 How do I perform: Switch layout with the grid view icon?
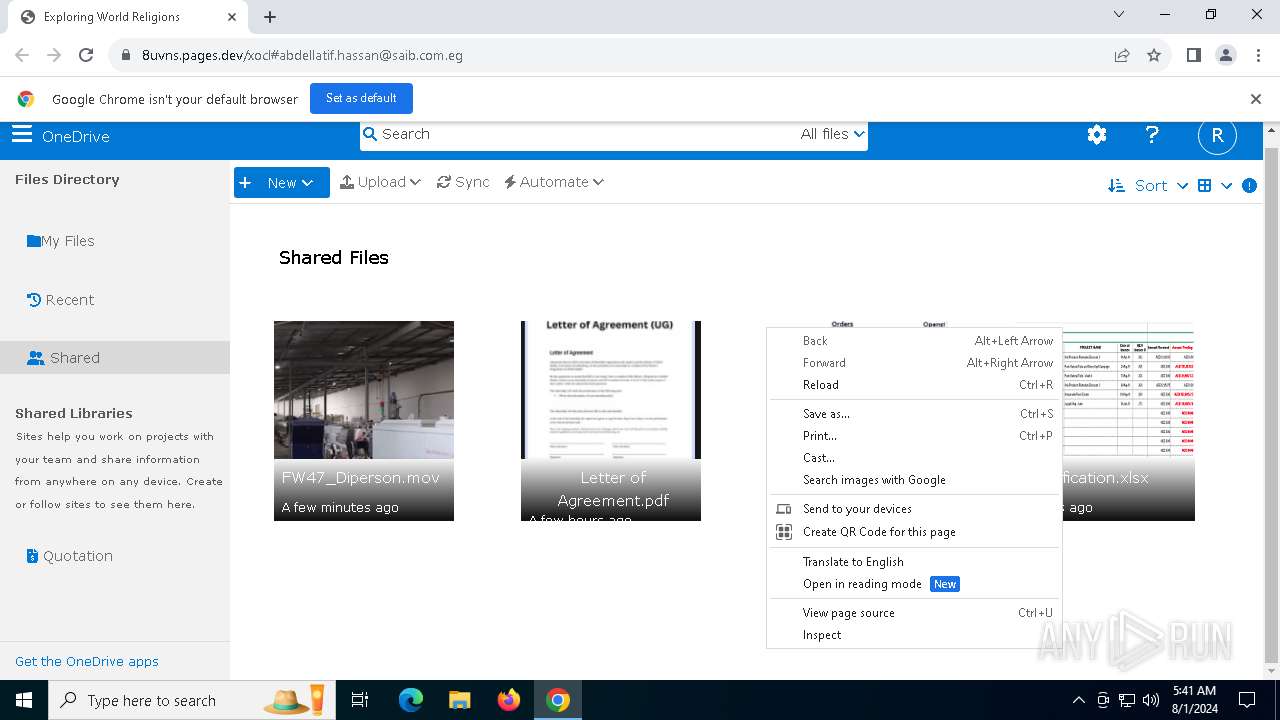[1204, 186]
